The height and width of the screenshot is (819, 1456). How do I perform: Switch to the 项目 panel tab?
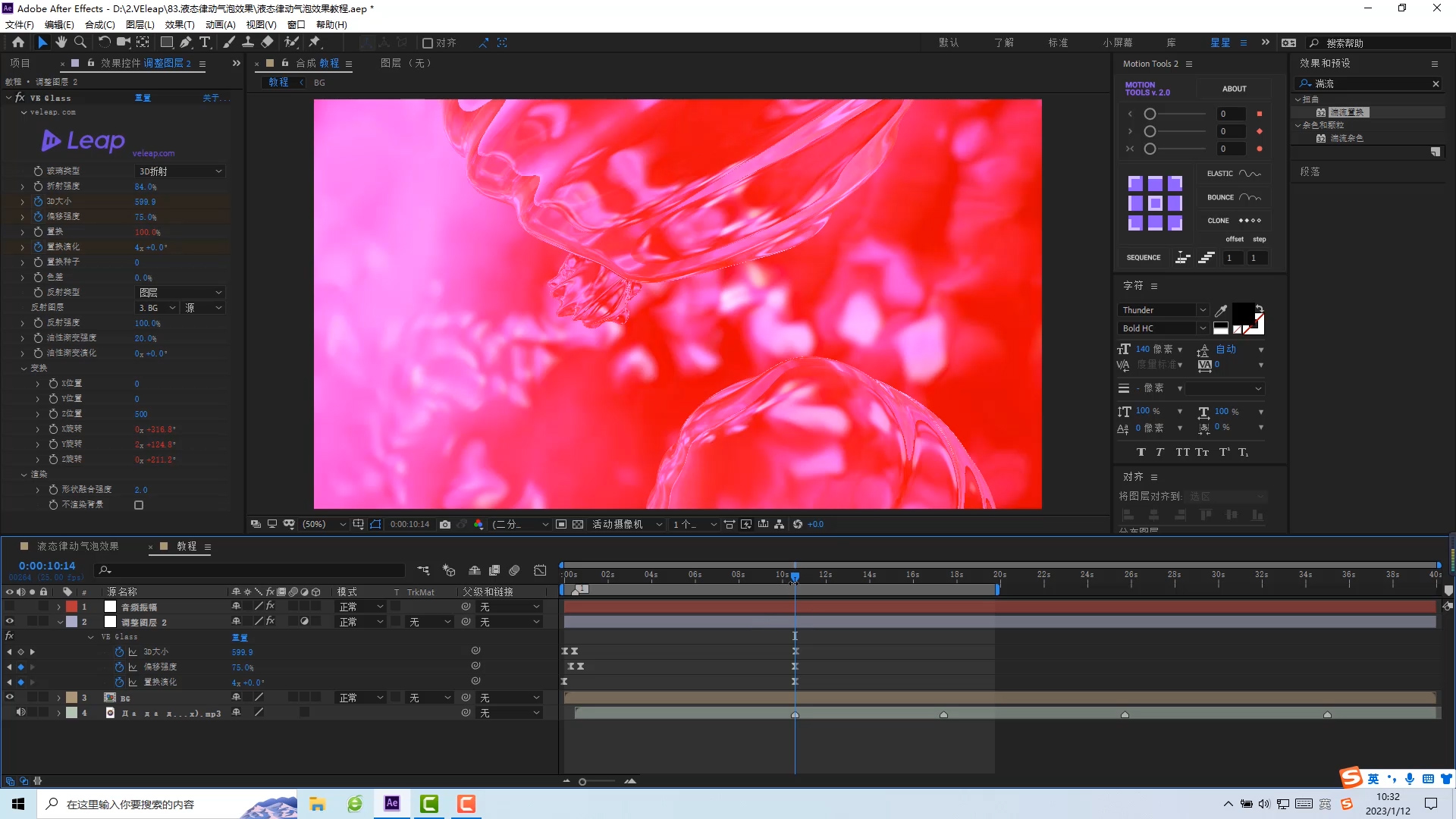coord(20,64)
